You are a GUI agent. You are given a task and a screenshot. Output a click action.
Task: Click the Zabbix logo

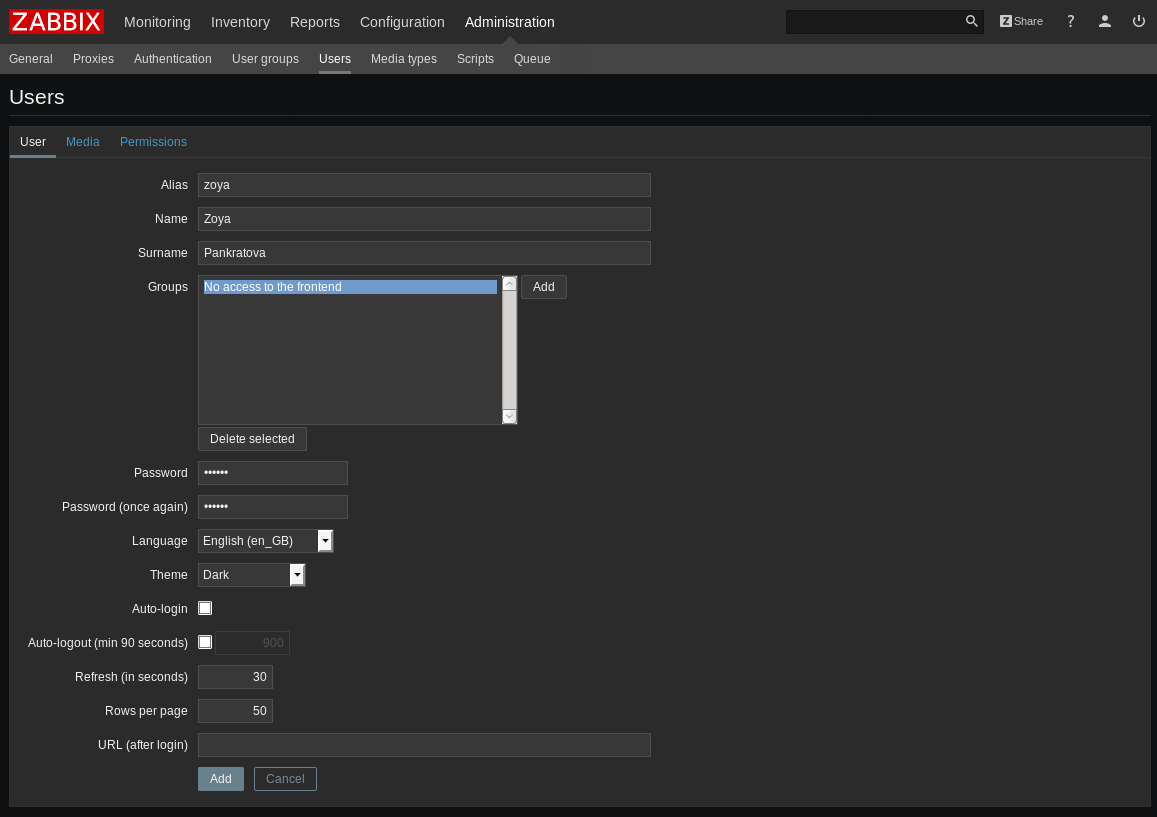click(x=57, y=22)
